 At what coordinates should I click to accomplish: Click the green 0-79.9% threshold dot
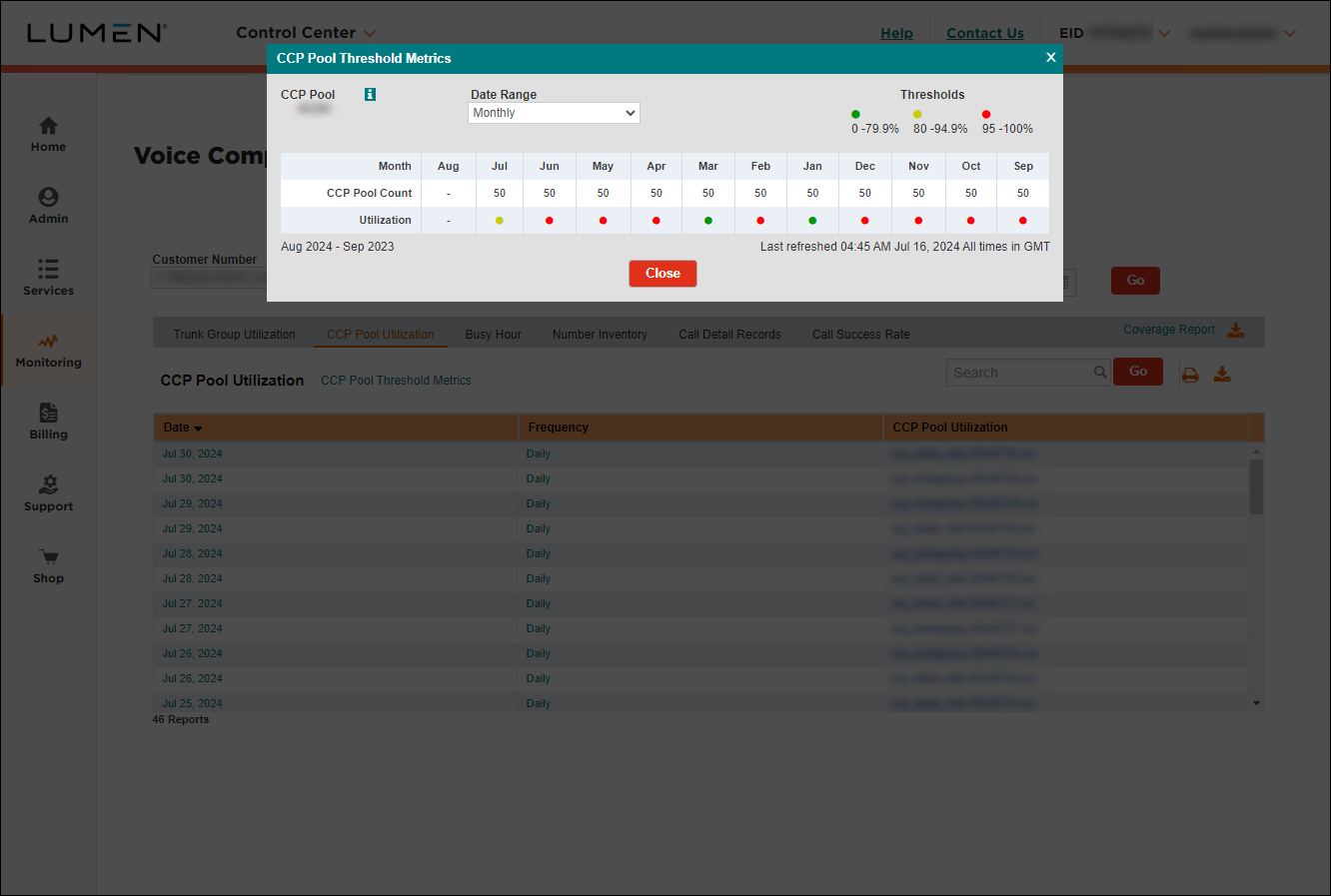click(855, 114)
